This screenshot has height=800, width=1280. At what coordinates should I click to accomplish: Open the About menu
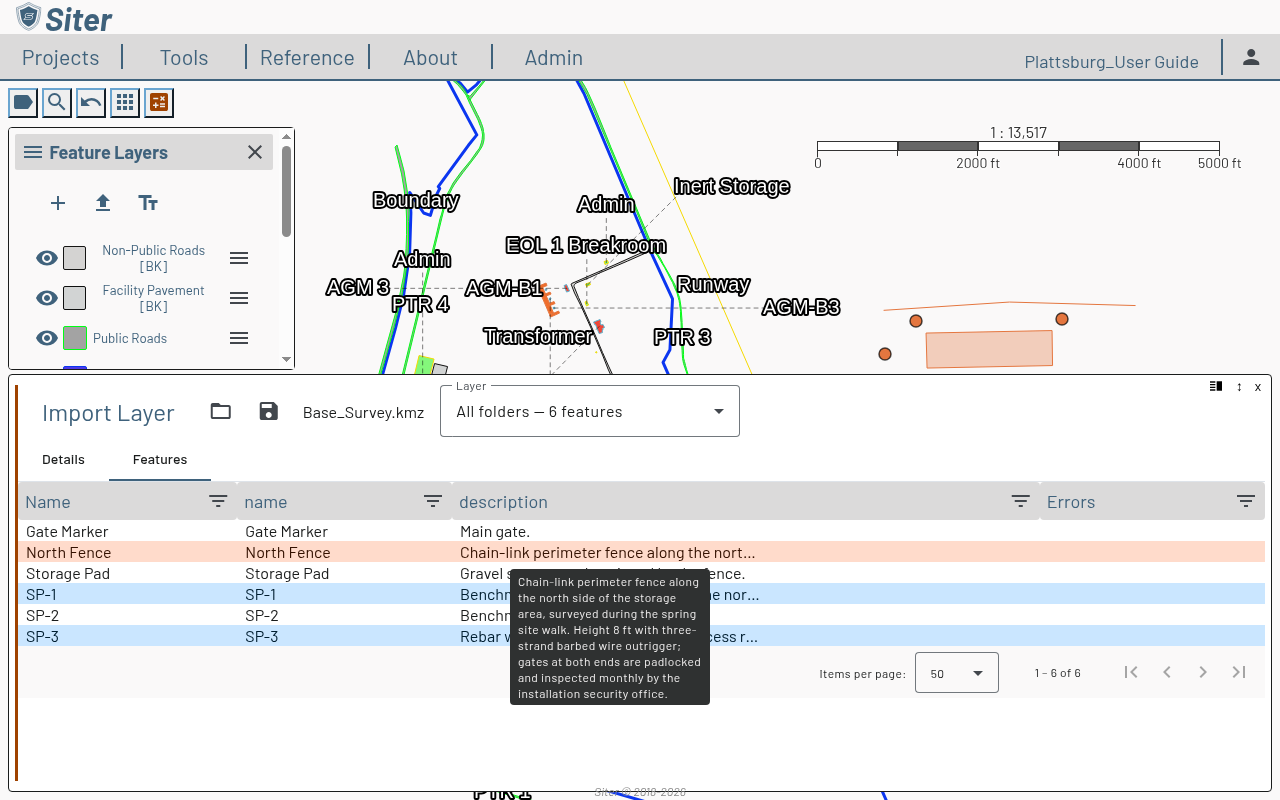pyautogui.click(x=430, y=57)
